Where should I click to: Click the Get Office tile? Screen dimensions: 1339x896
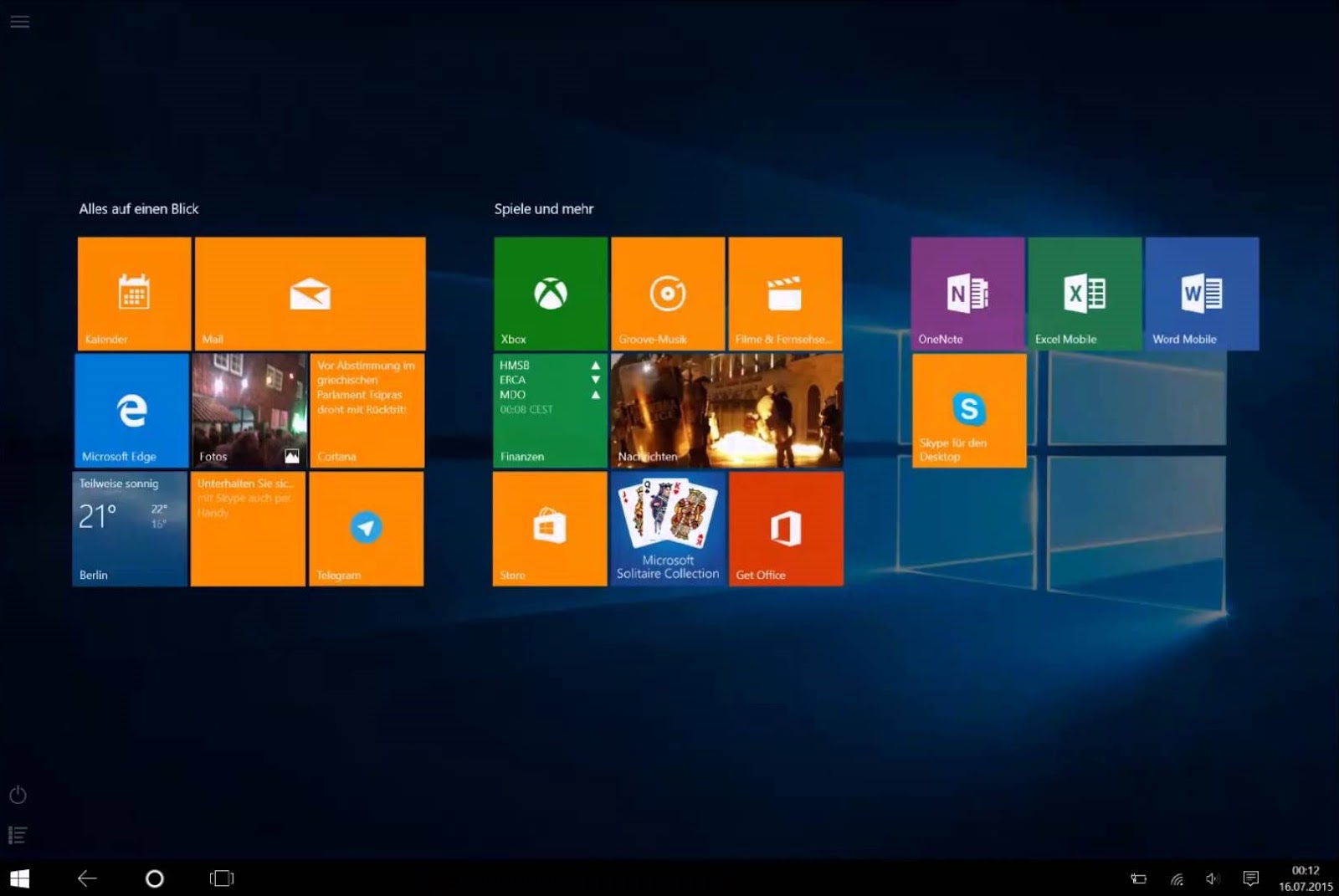pyautogui.click(x=786, y=529)
